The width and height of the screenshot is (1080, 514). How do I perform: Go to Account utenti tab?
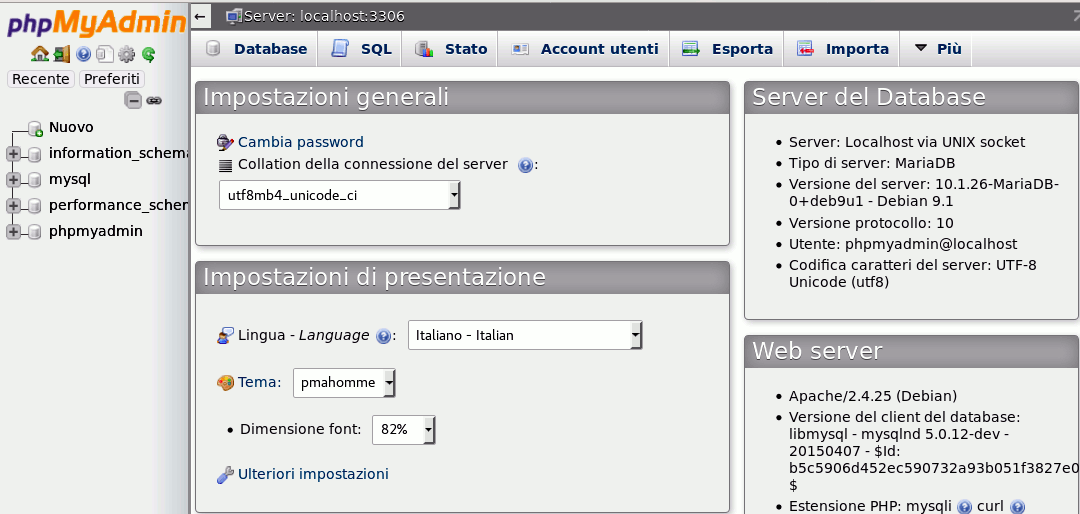(x=585, y=49)
